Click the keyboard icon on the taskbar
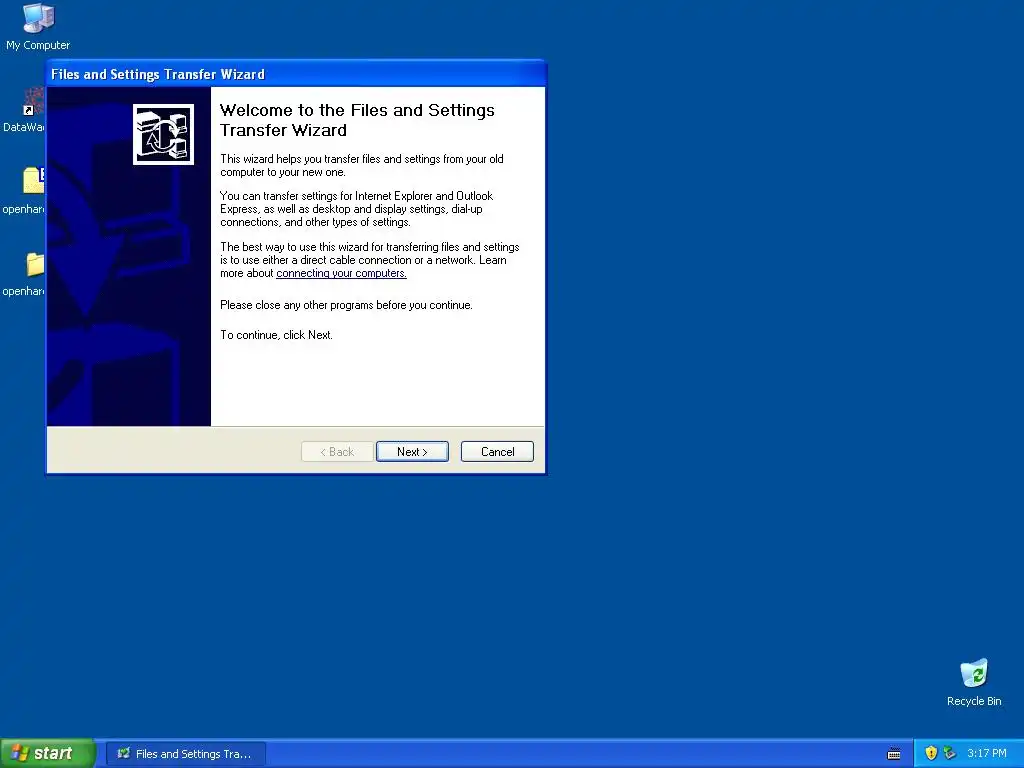This screenshot has height=768, width=1024. pyautogui.click(x=894, y=754)
